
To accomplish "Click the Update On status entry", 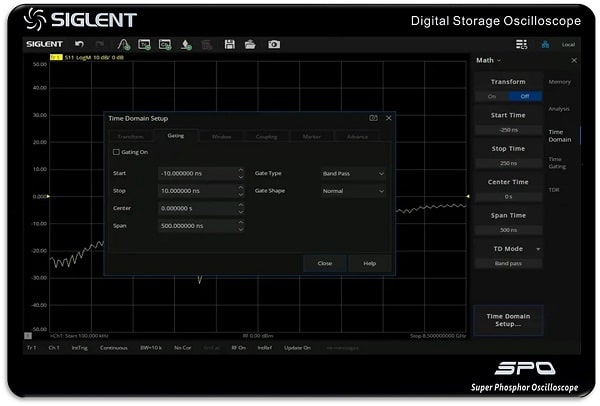I will (297, 348).
